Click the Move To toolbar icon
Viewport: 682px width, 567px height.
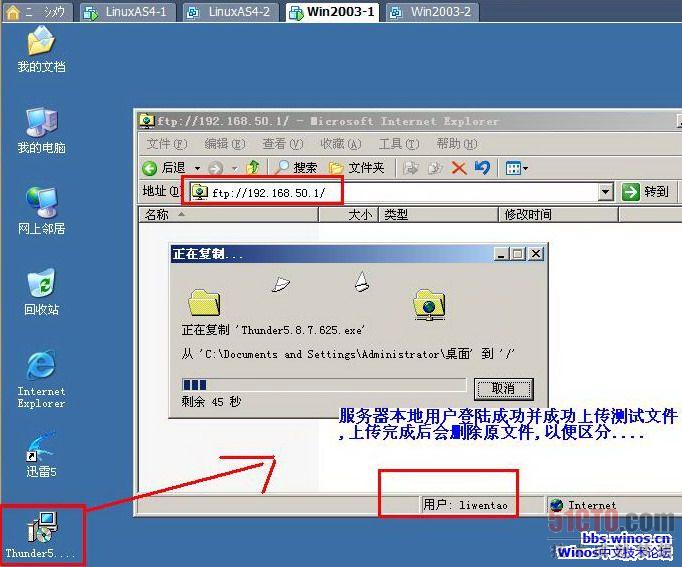[410, 168]
